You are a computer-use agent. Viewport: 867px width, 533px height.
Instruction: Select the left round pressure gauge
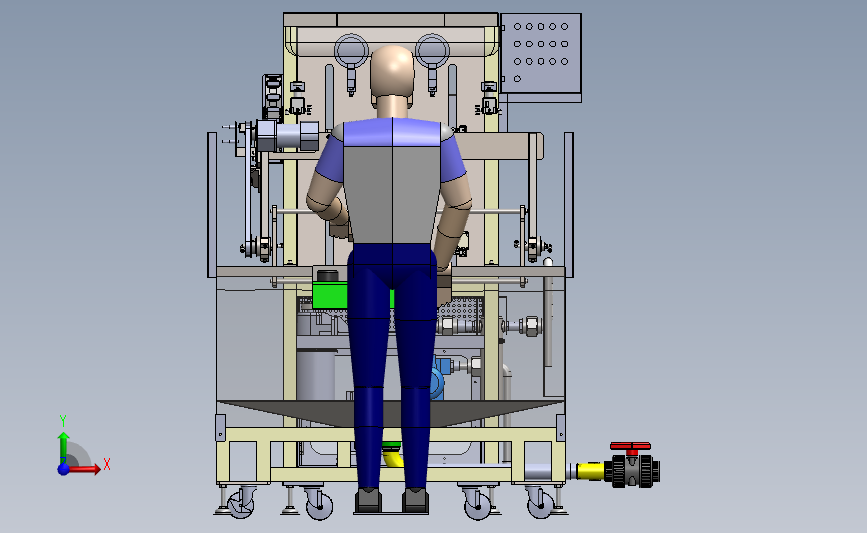[x=352, y=51]
